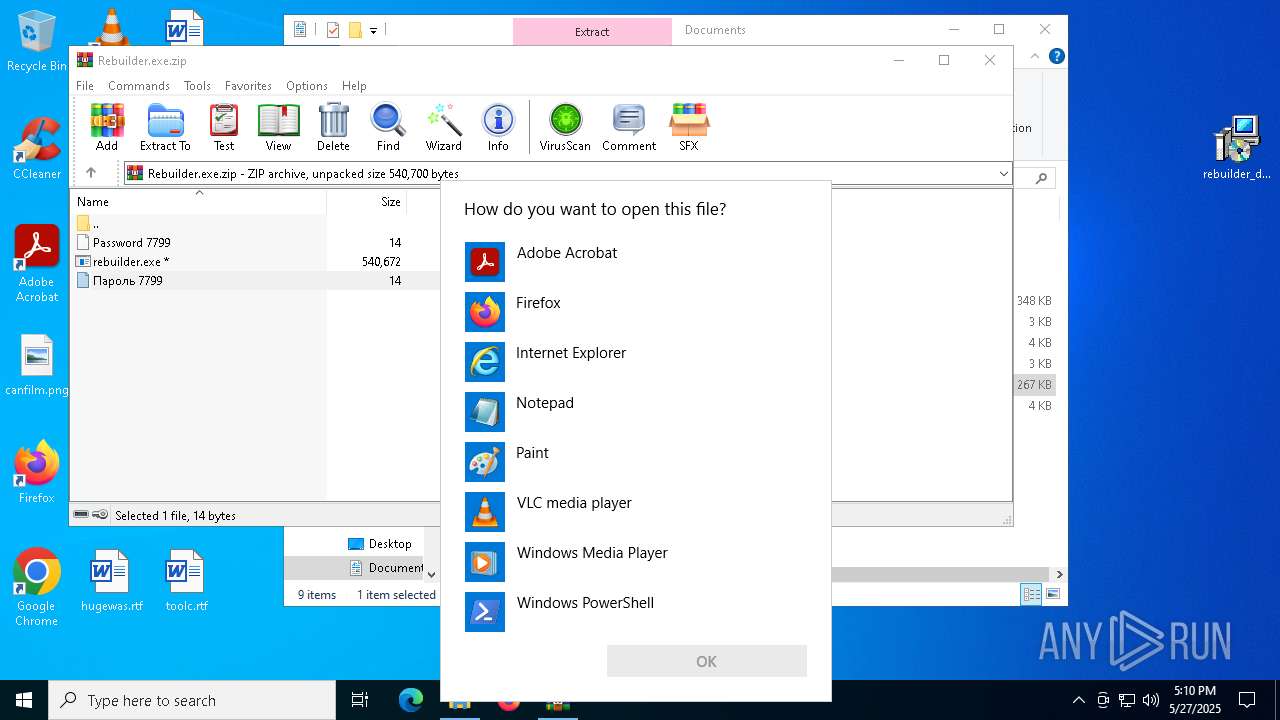This screenshot has width=1280, height=720.
Task: Switch Explorer to large icons view
Action: [1052, 594]
